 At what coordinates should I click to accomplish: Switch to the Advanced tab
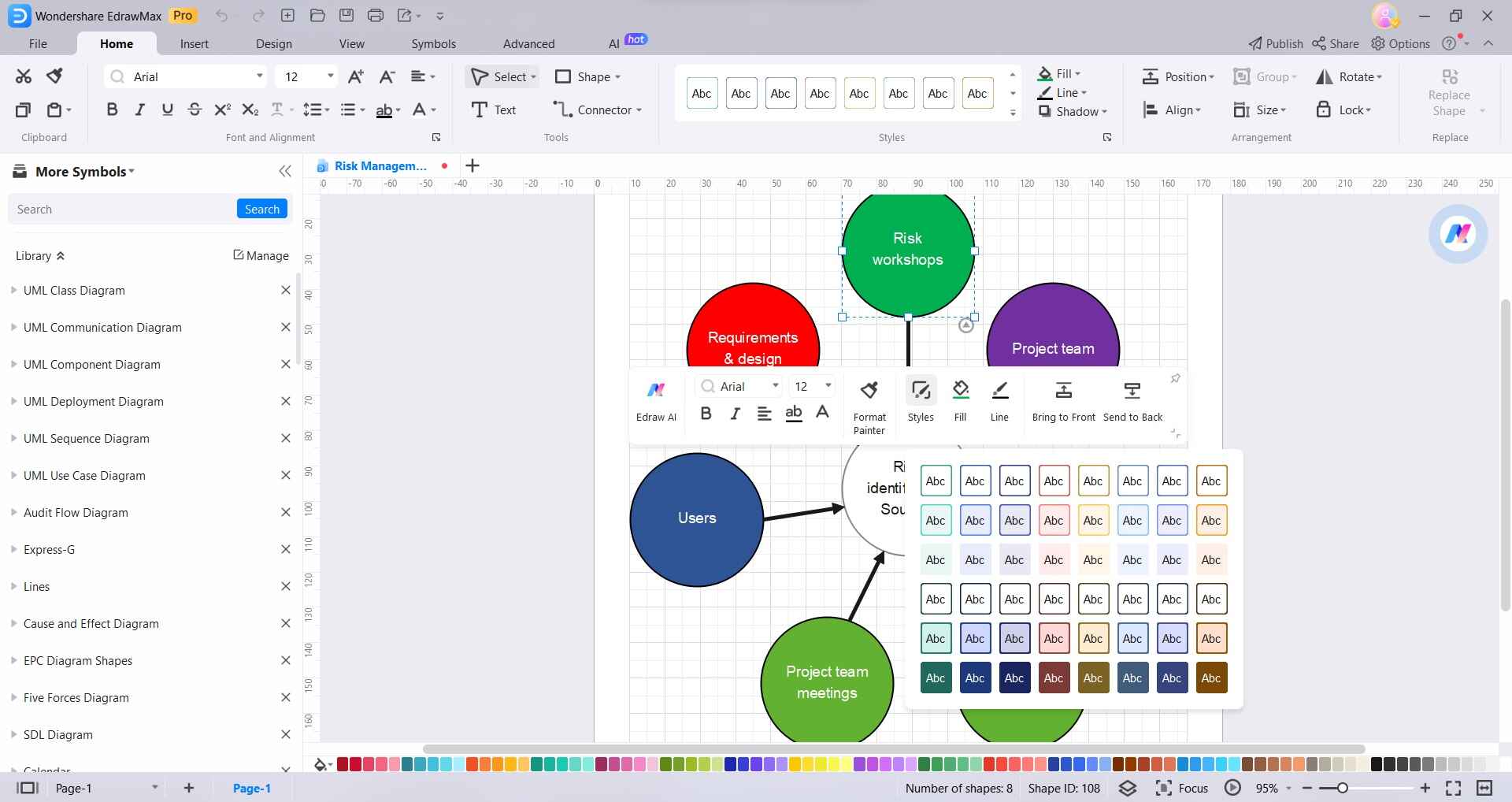coord(528,44)
